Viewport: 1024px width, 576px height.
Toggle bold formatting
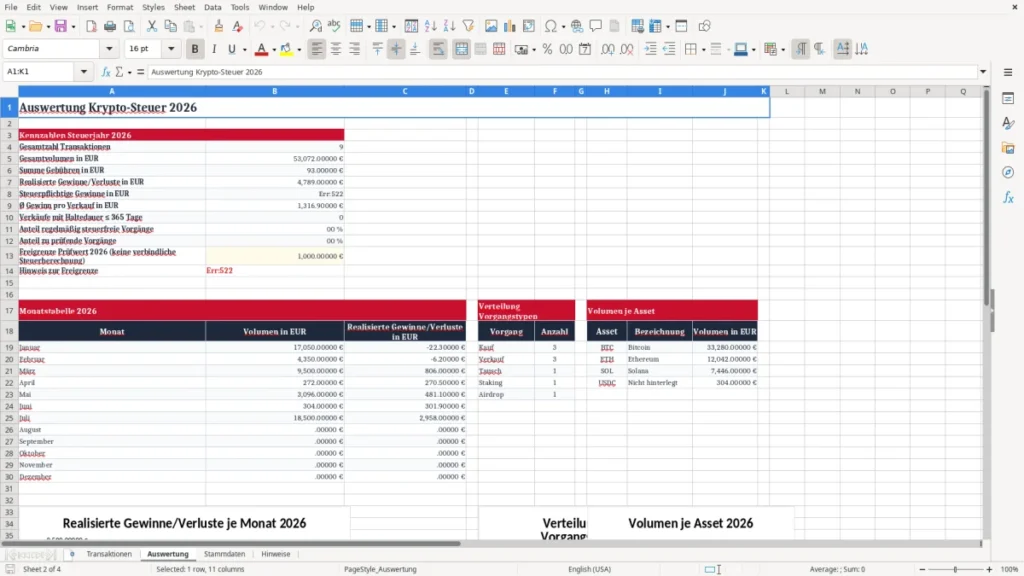[195, 49]
